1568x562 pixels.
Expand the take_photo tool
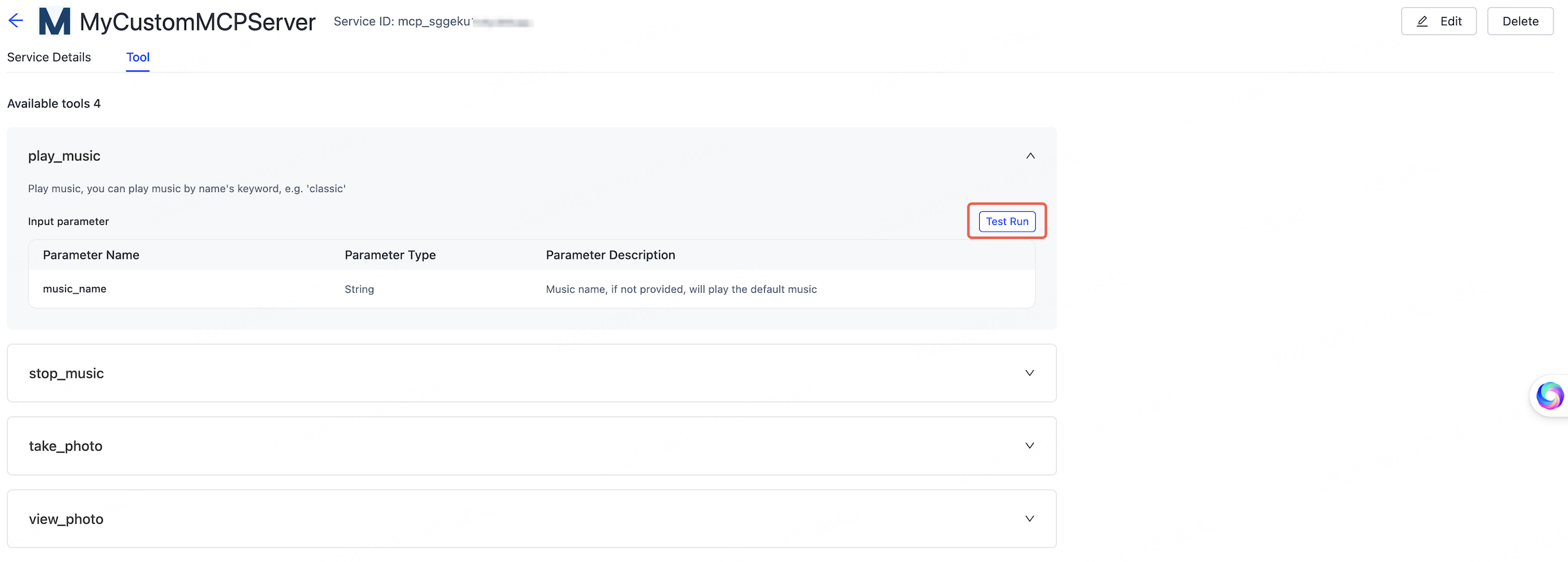click(x=1030, y=445)
